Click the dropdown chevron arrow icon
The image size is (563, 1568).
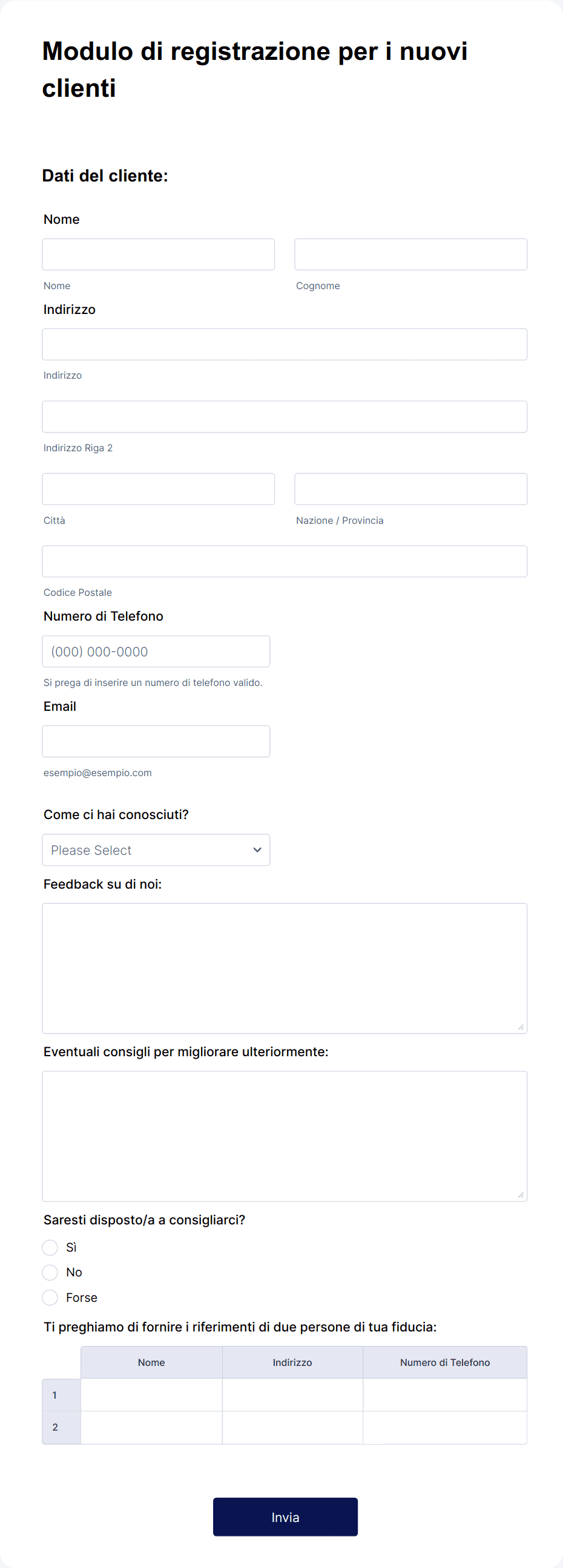click(257, 851)
